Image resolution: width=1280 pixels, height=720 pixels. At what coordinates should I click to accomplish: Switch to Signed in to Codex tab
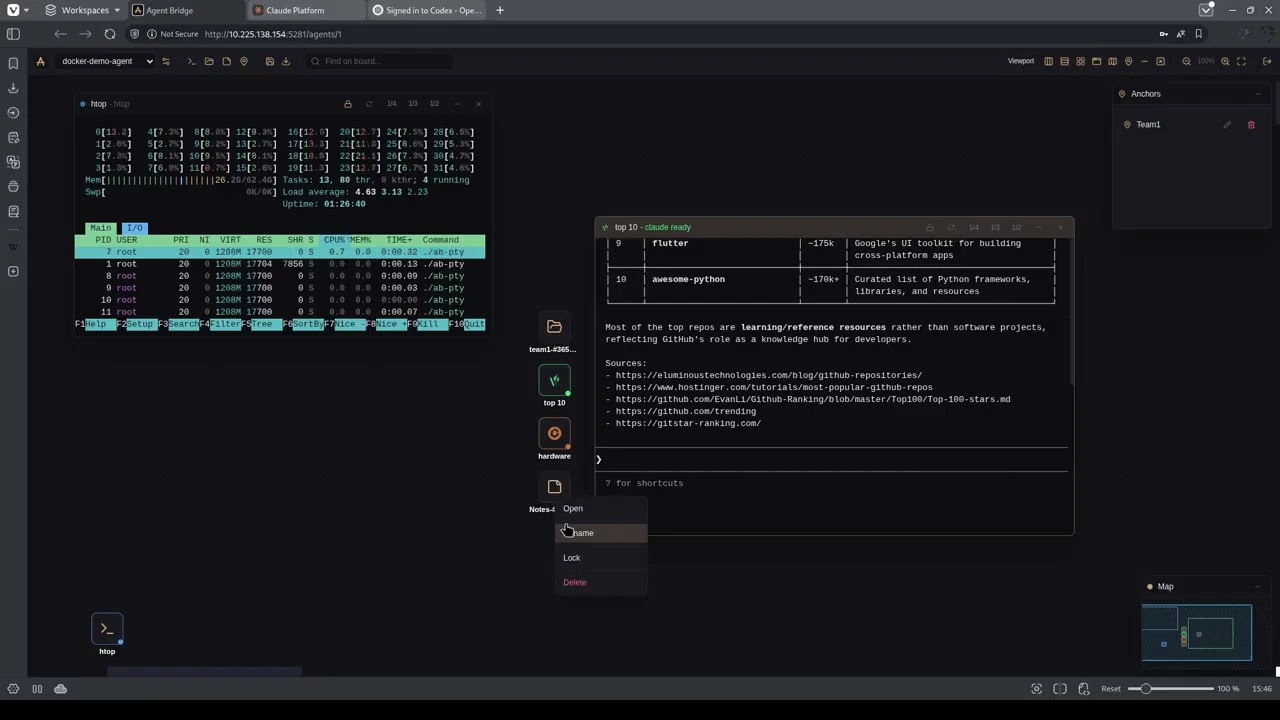pyautogui.click(x=426, y=10)
